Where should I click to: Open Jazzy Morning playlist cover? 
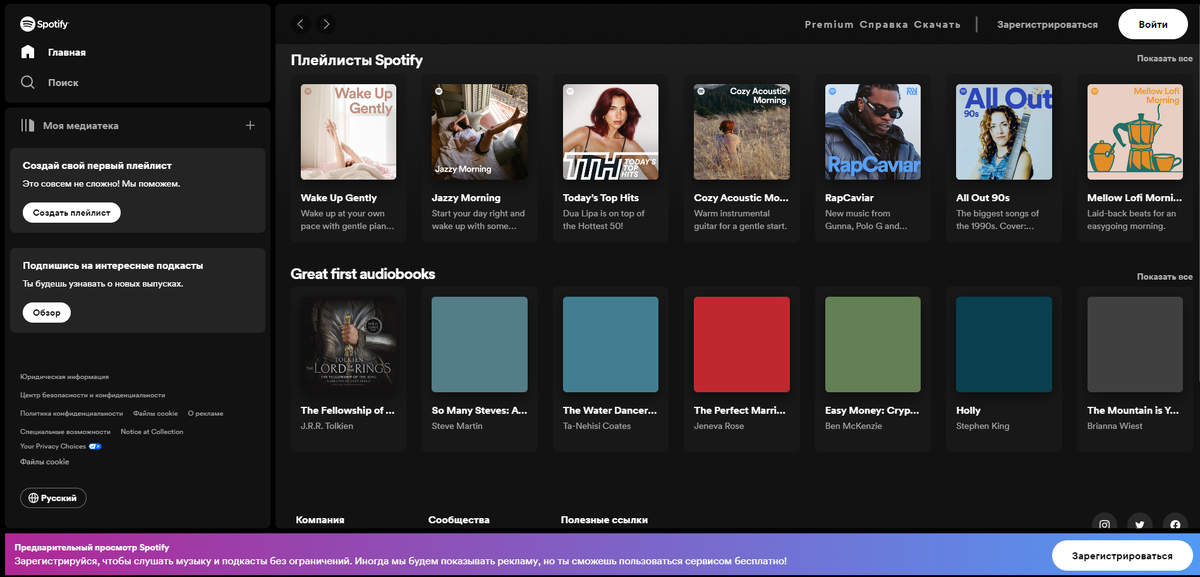coord(479,132)
